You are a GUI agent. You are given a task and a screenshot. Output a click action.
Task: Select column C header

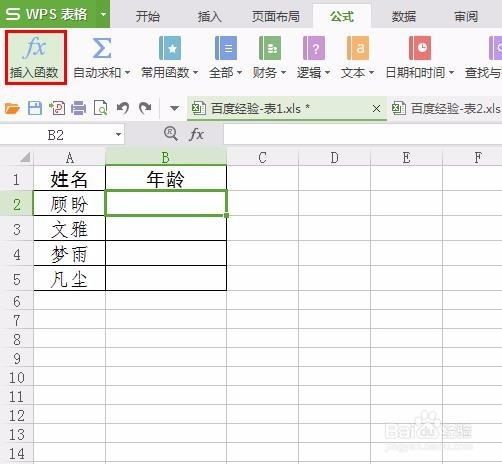263,157
